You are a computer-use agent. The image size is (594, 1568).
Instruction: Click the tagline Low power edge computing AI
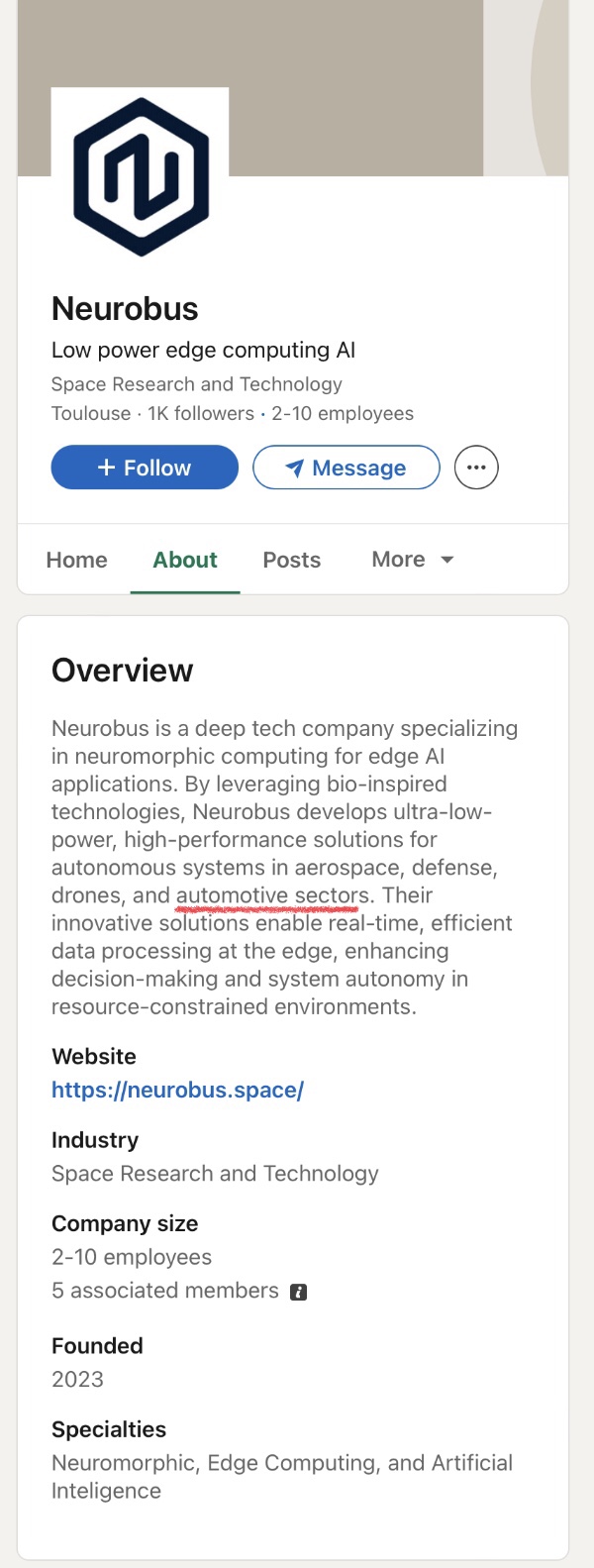click(x=203, y=350)
